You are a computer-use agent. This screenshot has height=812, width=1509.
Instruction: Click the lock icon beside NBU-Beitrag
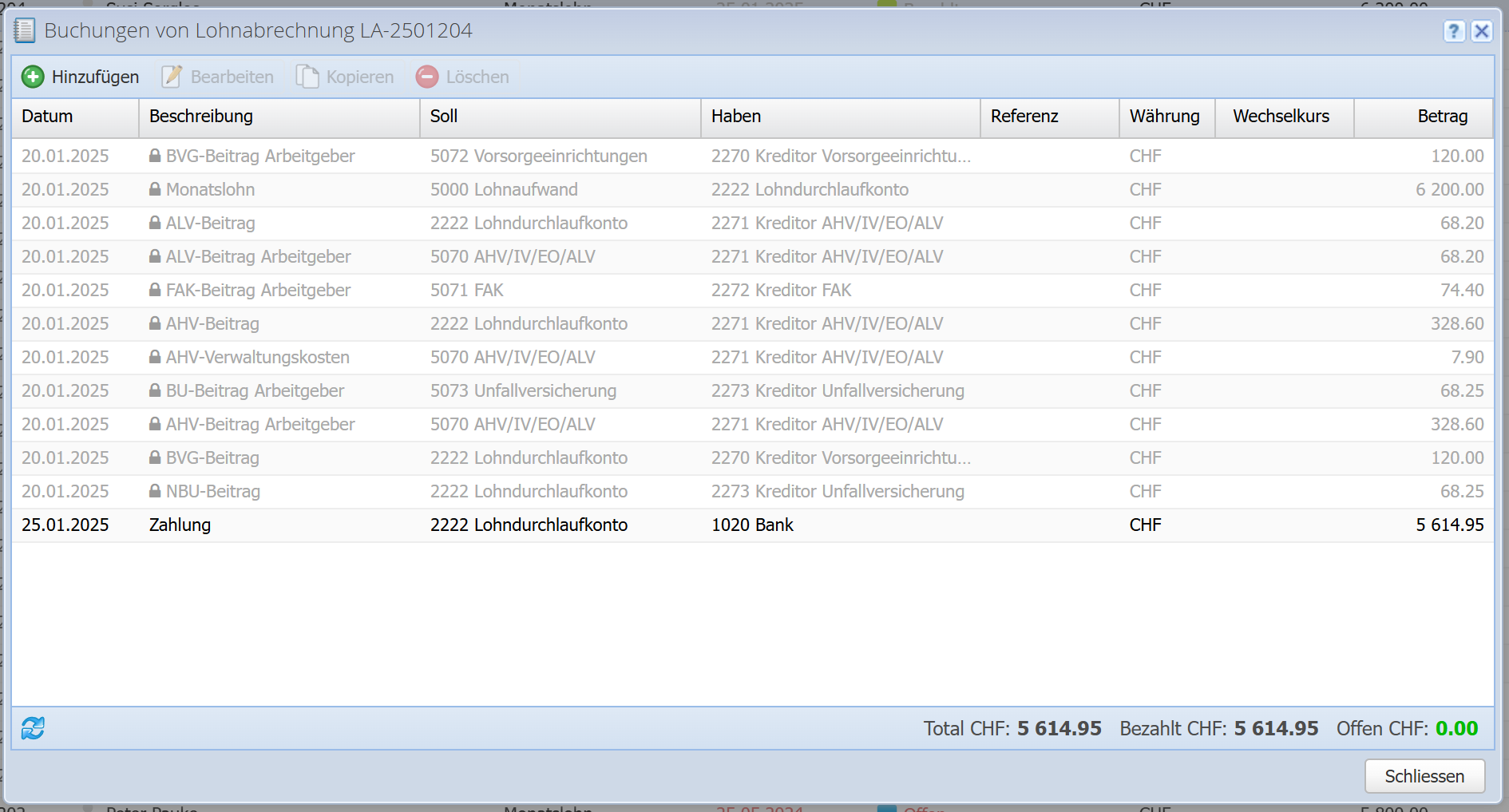click(x=155, y=491)
